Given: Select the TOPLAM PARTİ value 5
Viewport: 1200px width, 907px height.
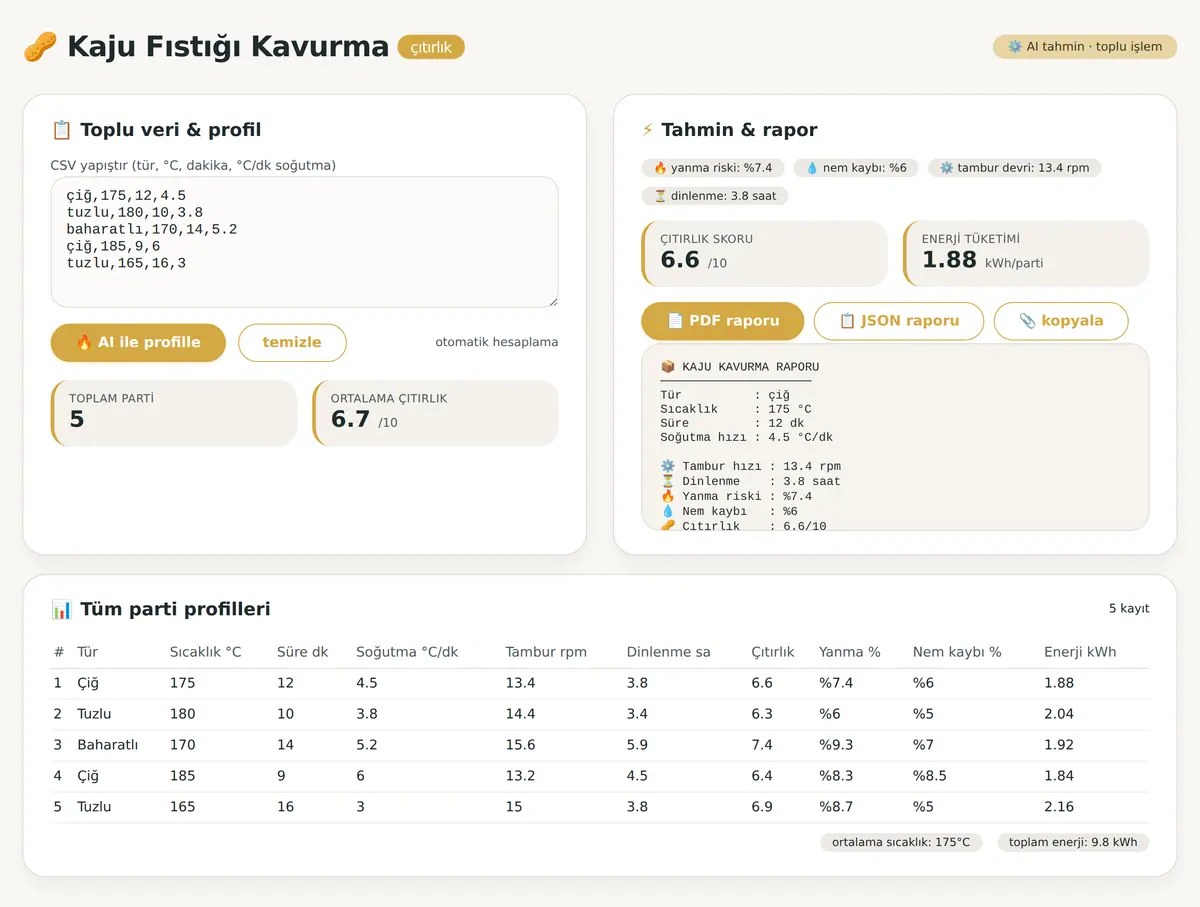Looking at the screenshot, I should (x=77, y=420).
